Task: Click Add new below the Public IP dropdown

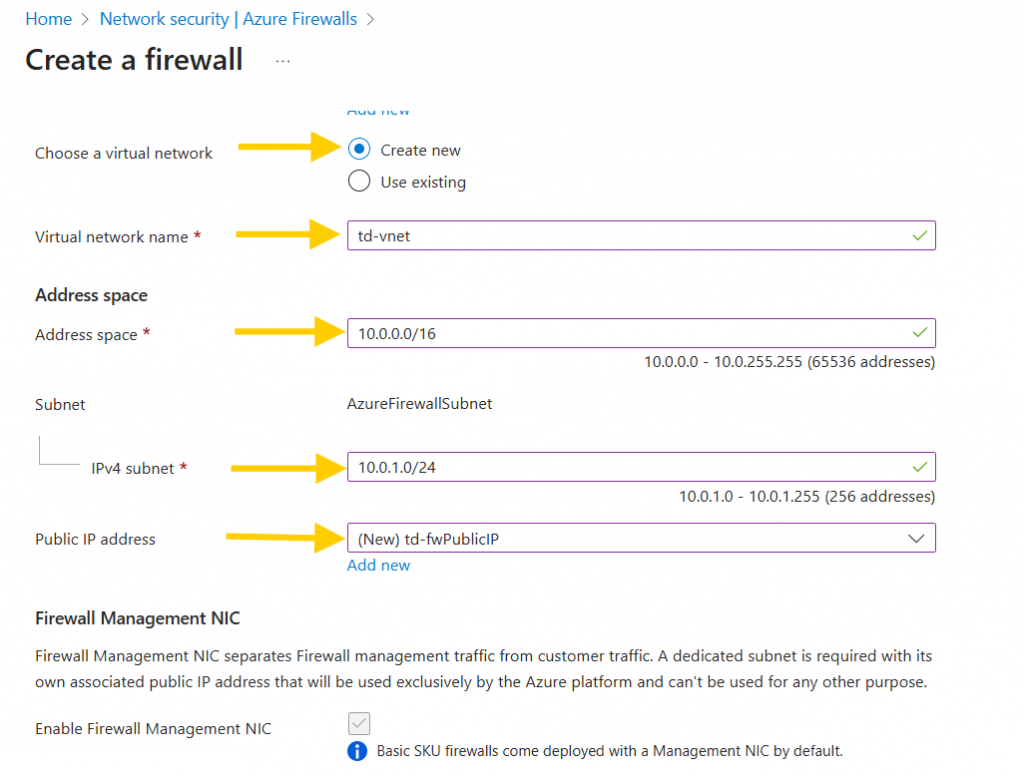Action: [x=378, y=565]
